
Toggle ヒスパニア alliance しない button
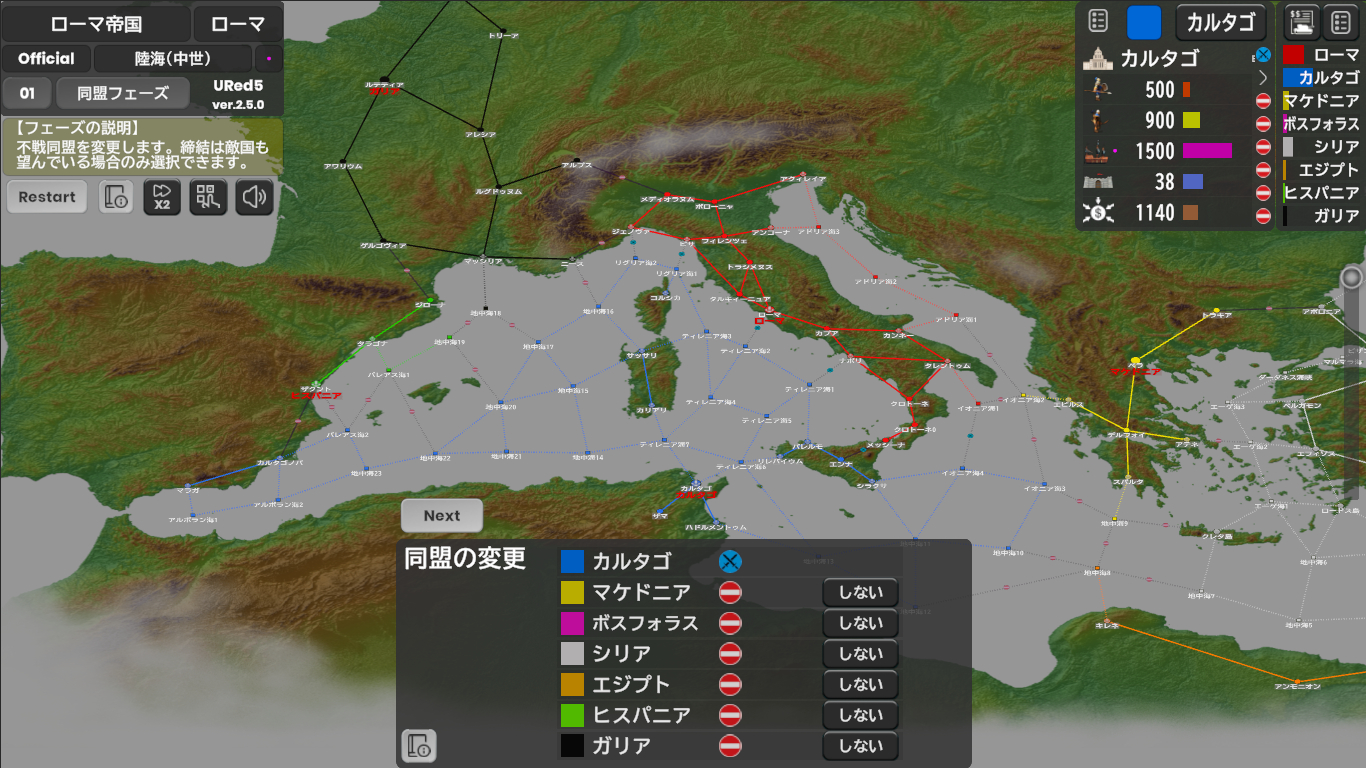tap(861, 715)
